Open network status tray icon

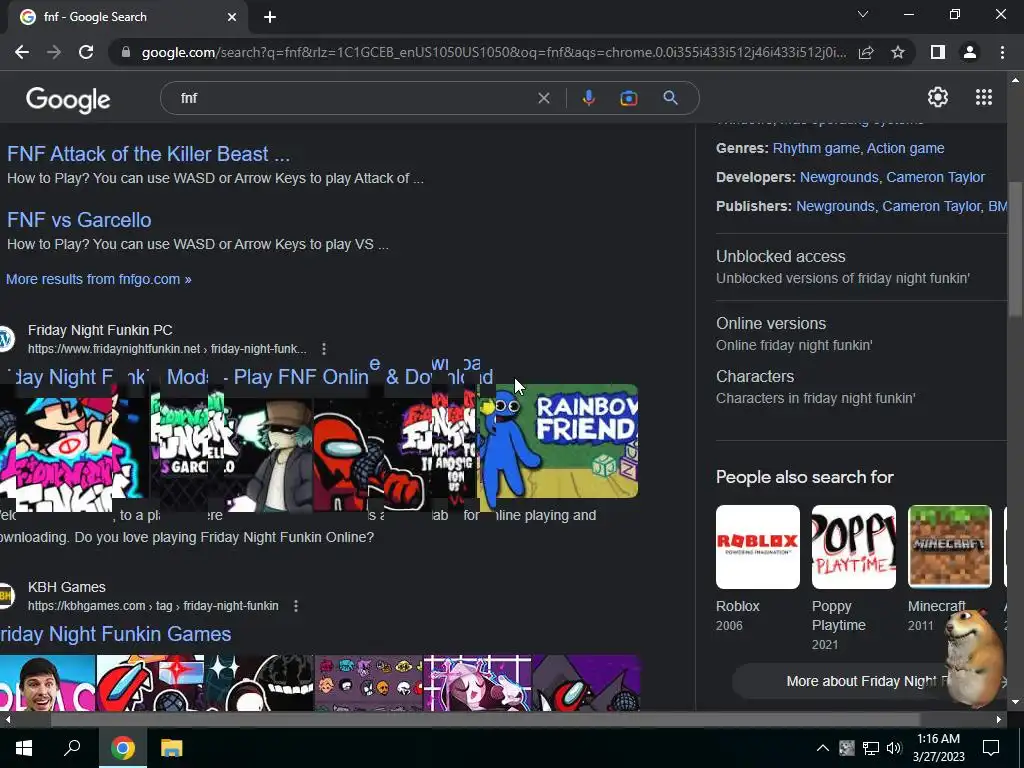tap(871, 748)
